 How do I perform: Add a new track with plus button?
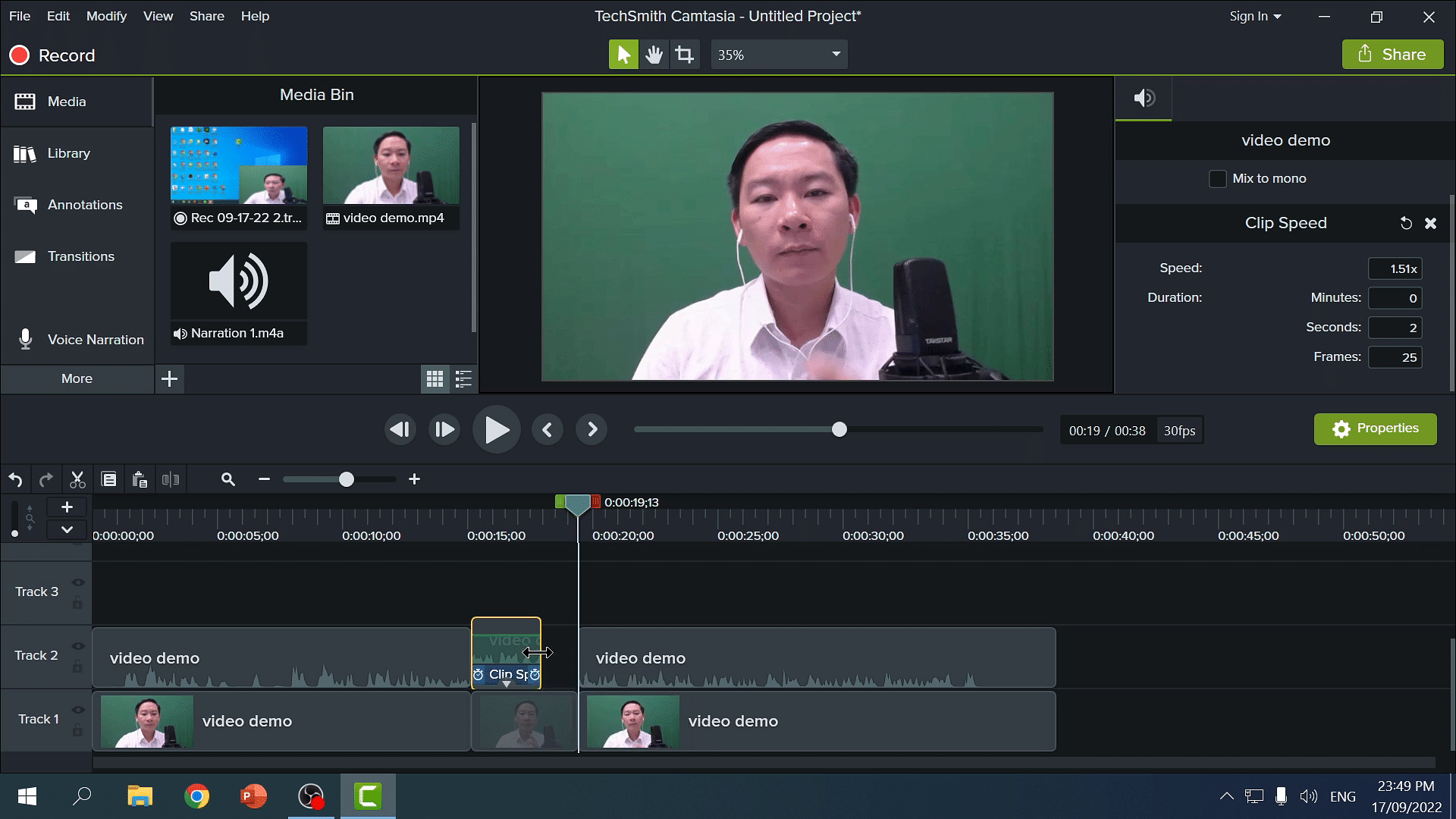point(67,507)
